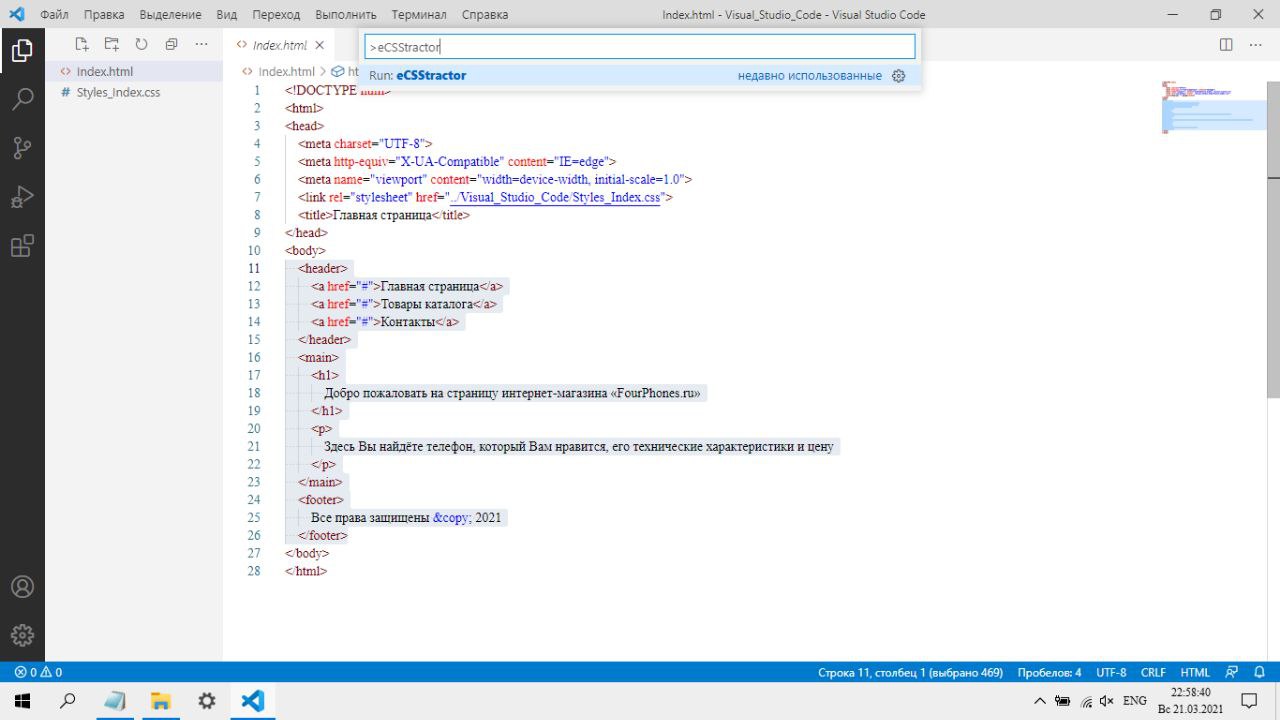Viewport: 1280px width, 720px height.
Task: Open the volume control in system tray
Action: click(x=1106, y=701)
